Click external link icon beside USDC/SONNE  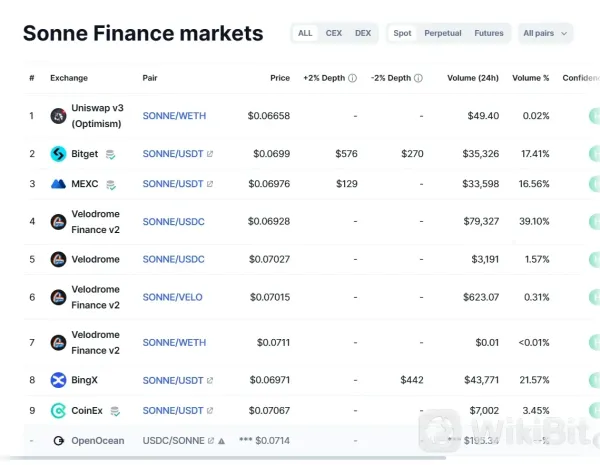click(211, 441)
